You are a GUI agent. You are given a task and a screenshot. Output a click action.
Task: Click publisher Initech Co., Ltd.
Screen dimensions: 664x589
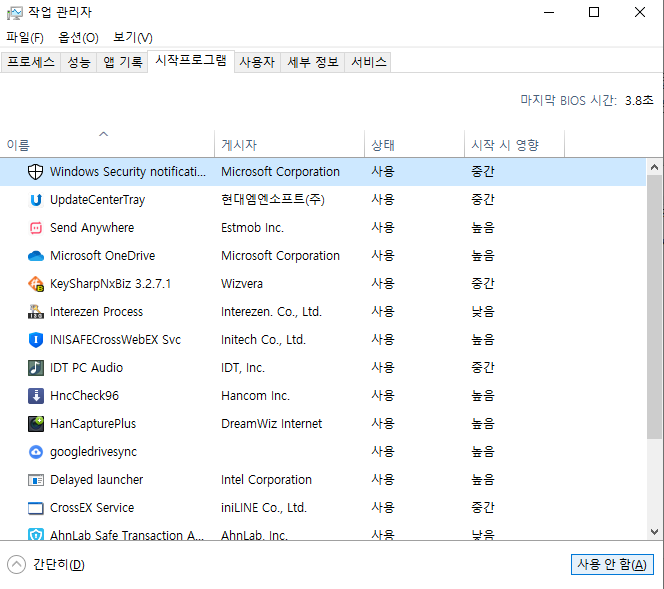point(263,340)
